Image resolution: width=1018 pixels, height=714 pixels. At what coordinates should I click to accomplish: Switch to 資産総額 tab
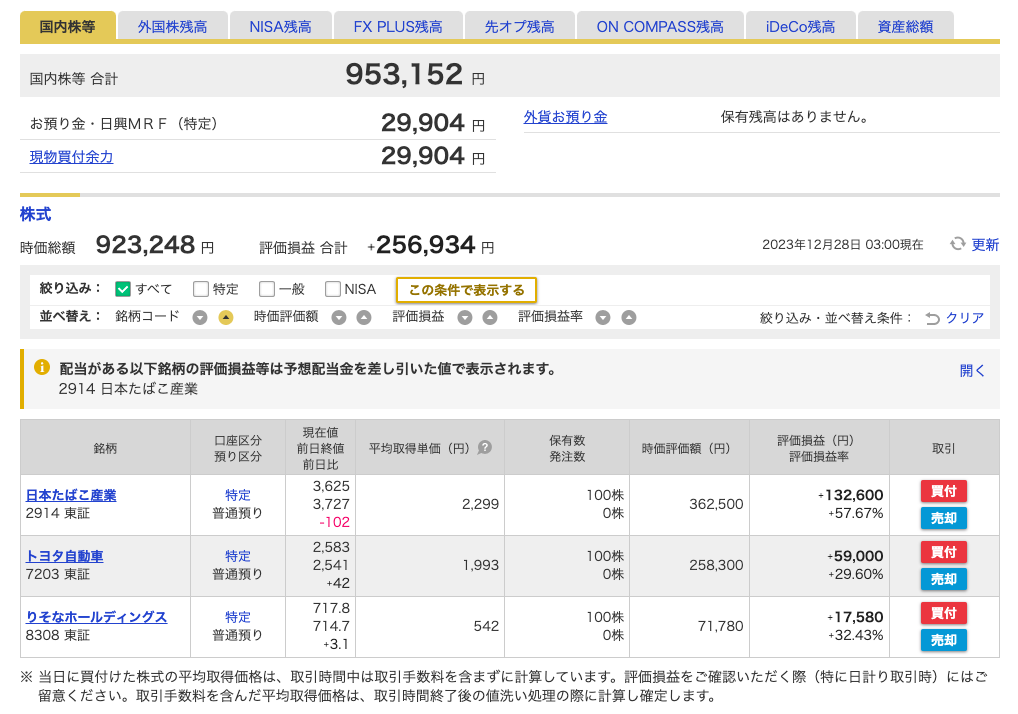[906, 27]
